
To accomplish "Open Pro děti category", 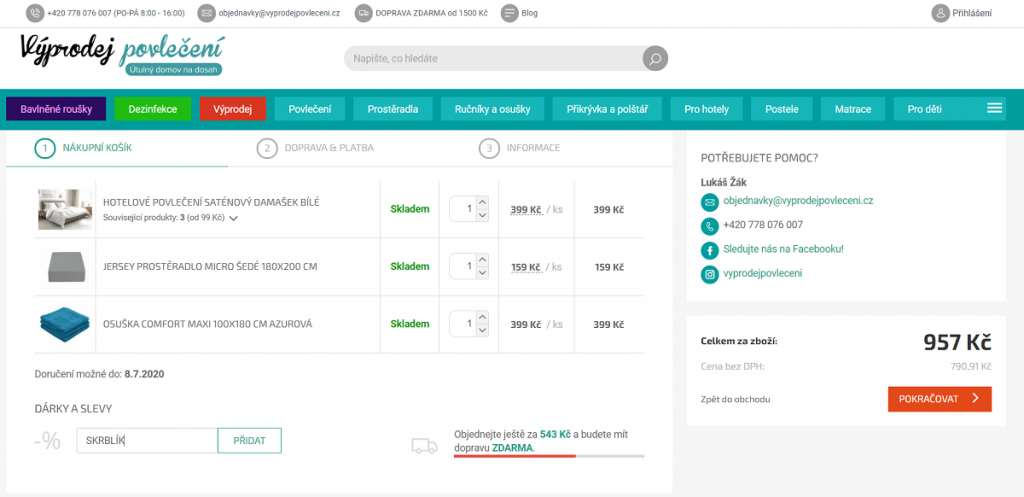I will click(925, 109).
